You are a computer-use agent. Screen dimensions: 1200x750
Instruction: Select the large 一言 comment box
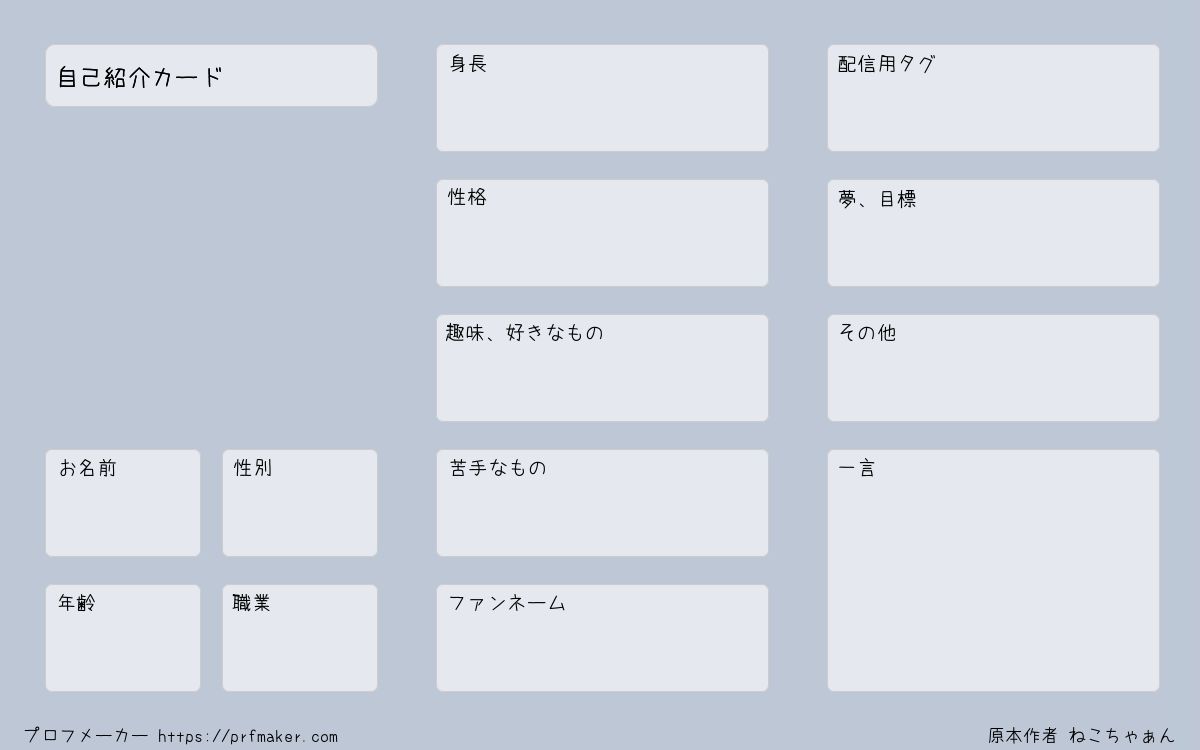point(993,570)
